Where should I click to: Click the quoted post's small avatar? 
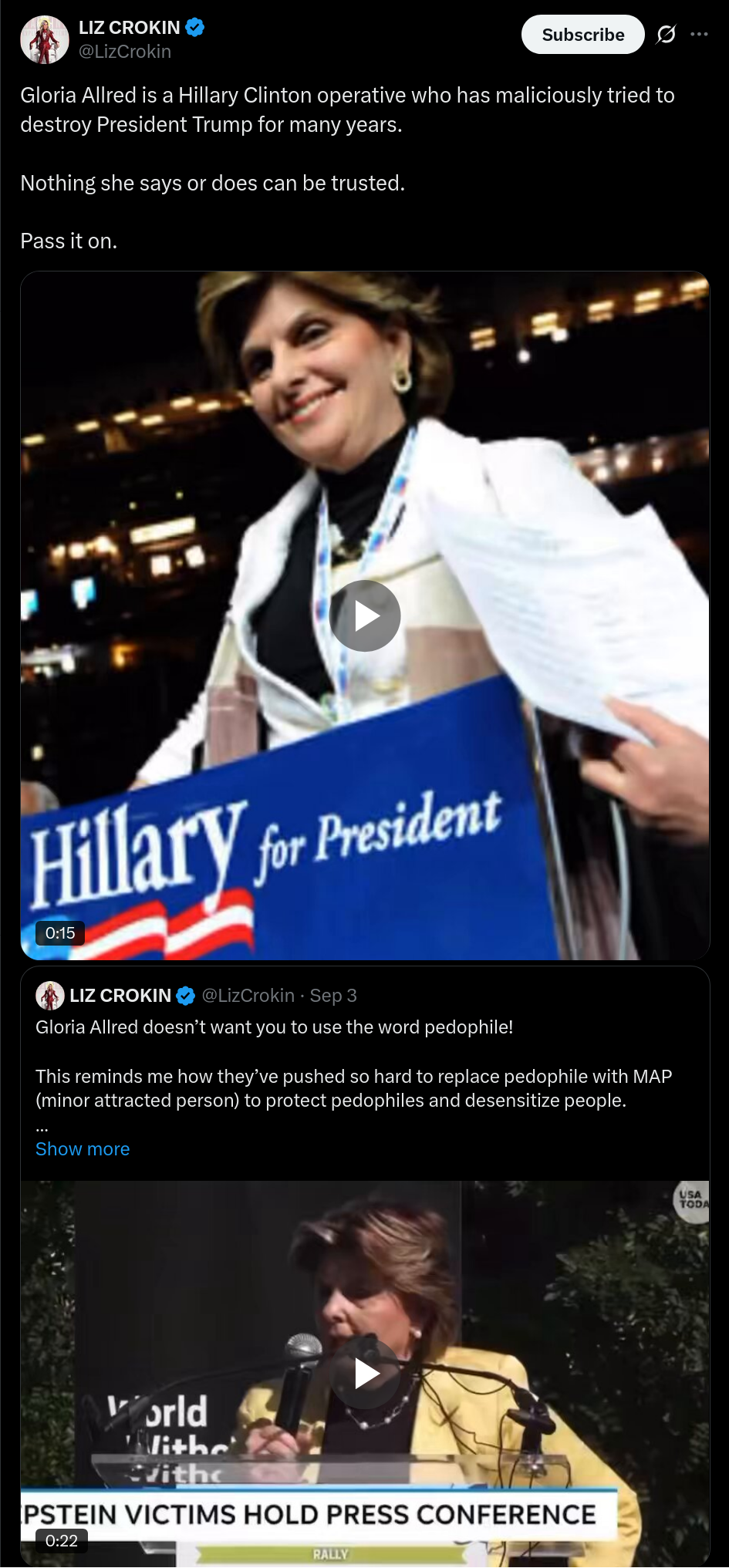point(50,996)
